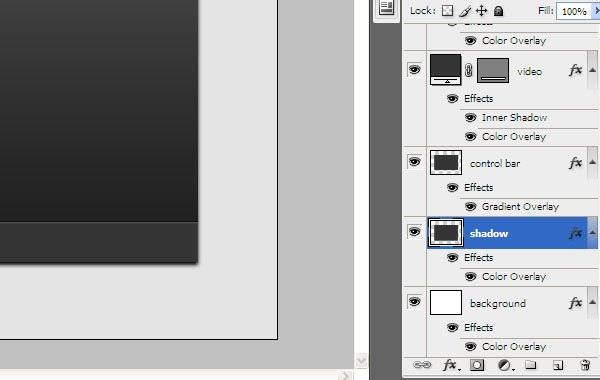Viewport: 600px width, 380px height.
Task: Click fx badge on background layer
Action: 576,303
